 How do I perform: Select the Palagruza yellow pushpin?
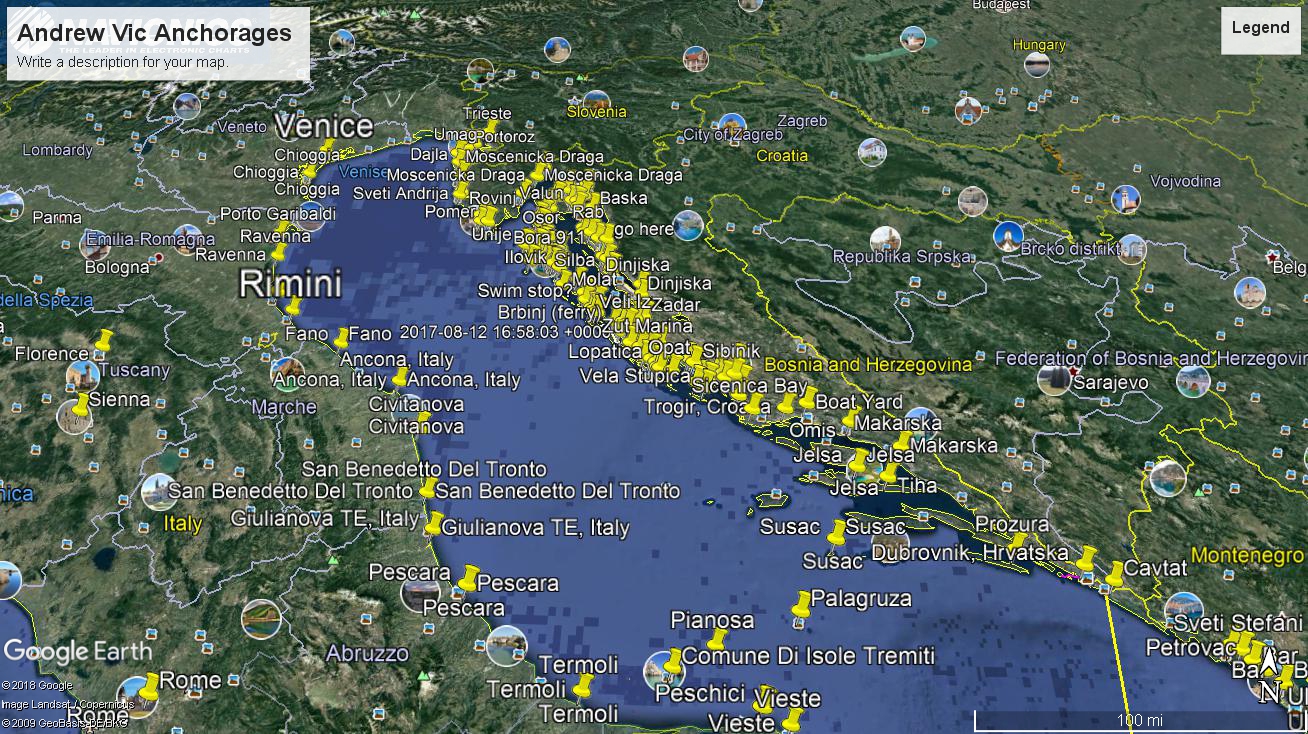(x=800, y=605)
